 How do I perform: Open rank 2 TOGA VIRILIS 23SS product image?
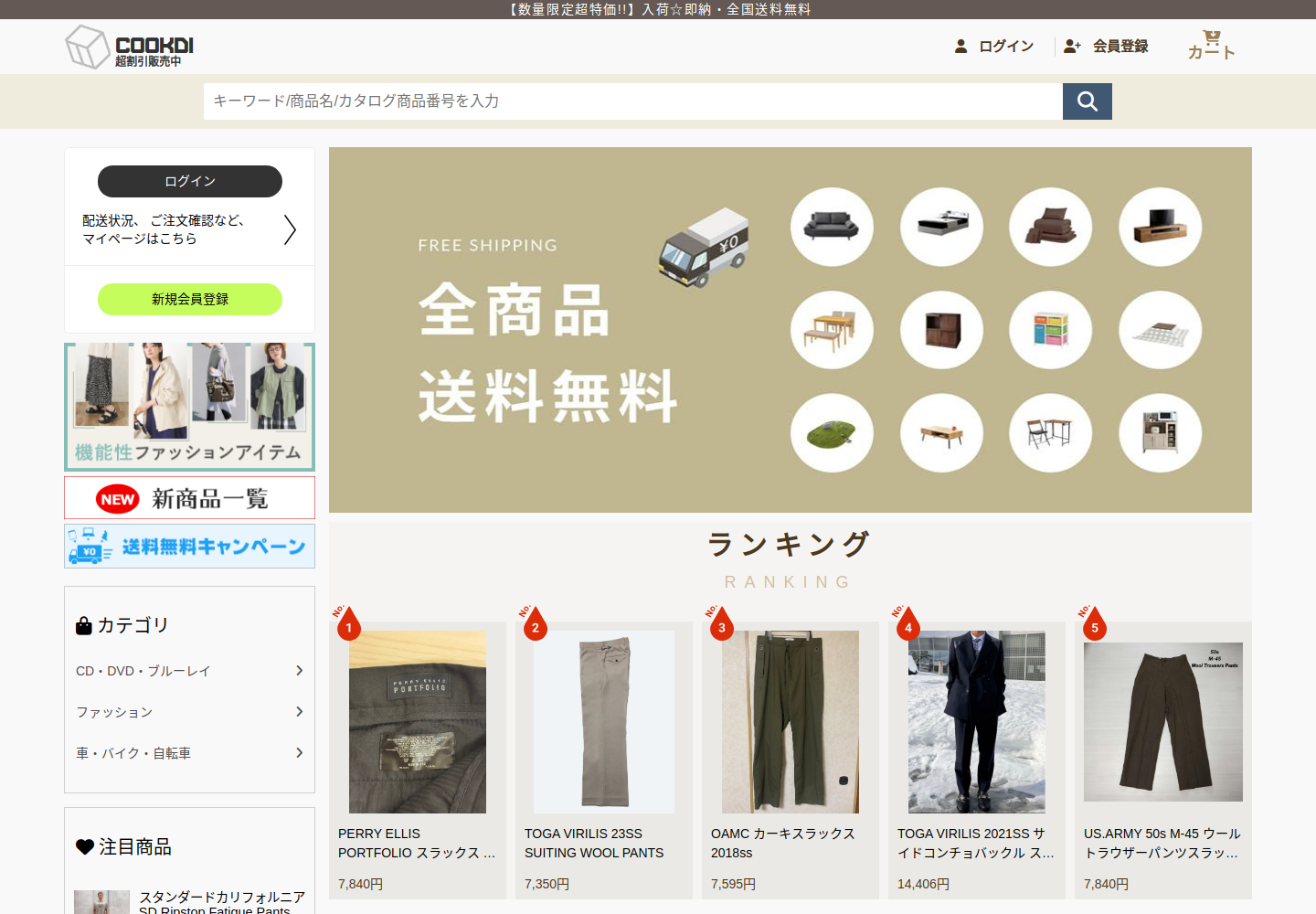604,722
